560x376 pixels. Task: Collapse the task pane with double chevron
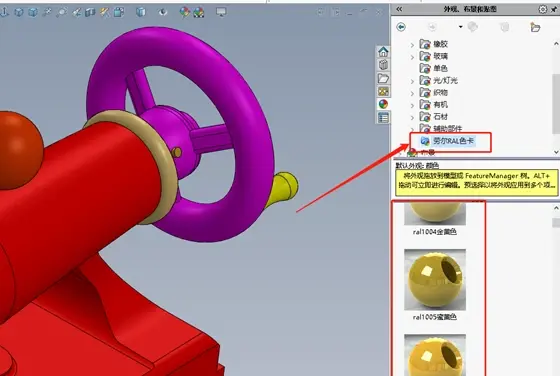[399, 9]
